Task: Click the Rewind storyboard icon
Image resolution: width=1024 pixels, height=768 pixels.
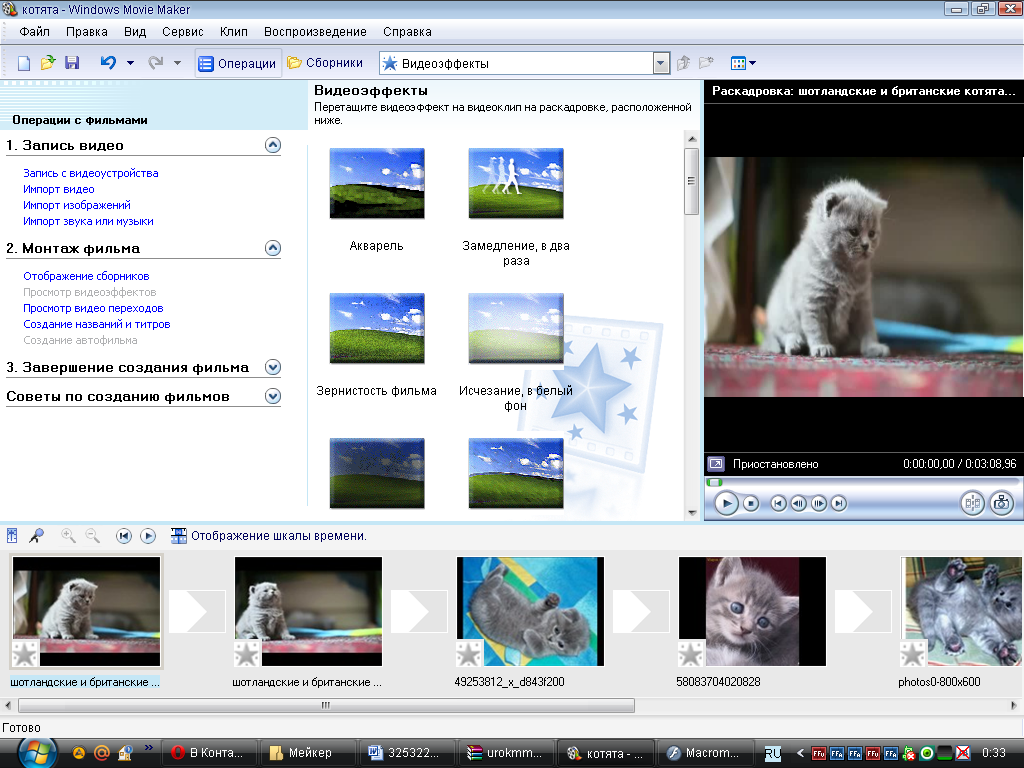Action: coord(123,536)
